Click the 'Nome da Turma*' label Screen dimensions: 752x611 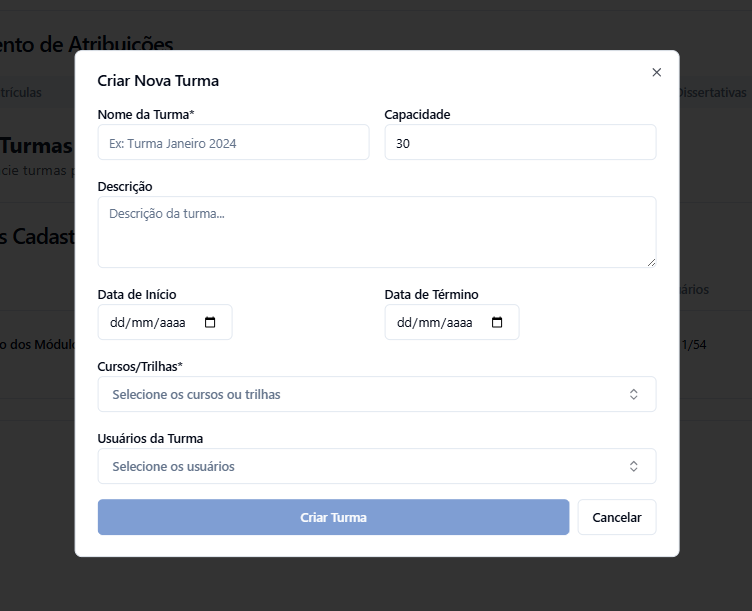point(145,114)
